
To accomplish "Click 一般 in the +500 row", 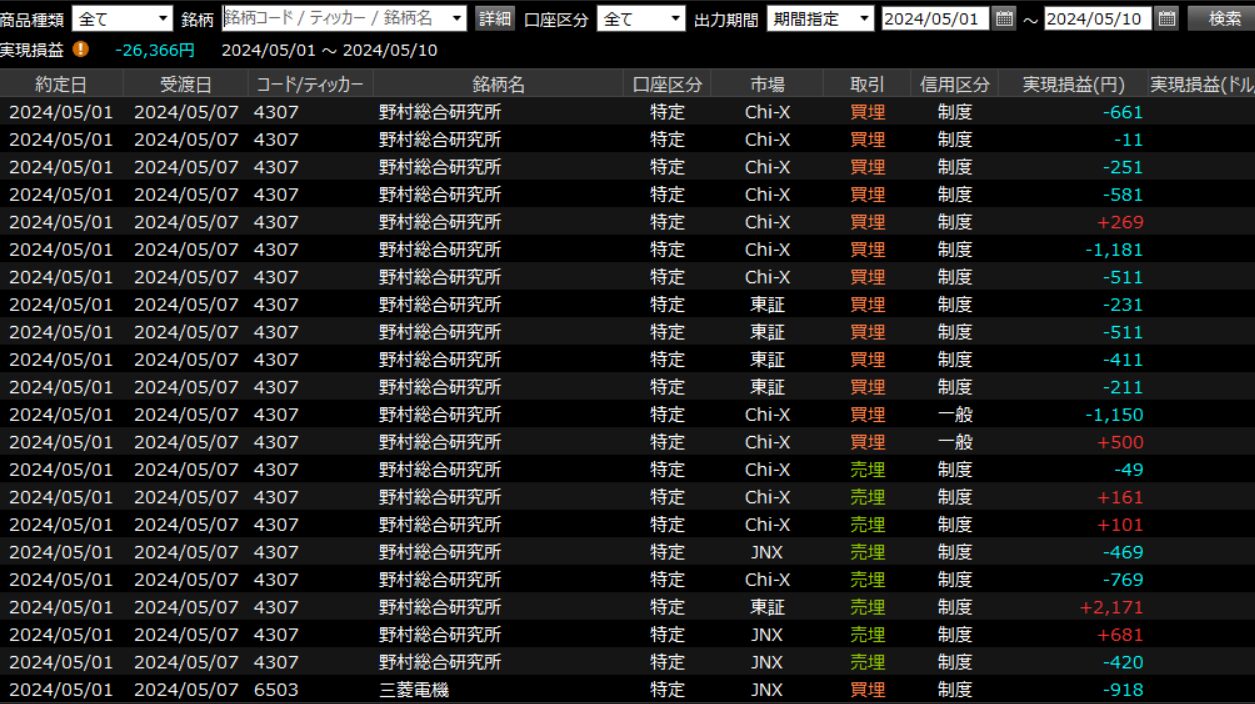I will 955,442.
